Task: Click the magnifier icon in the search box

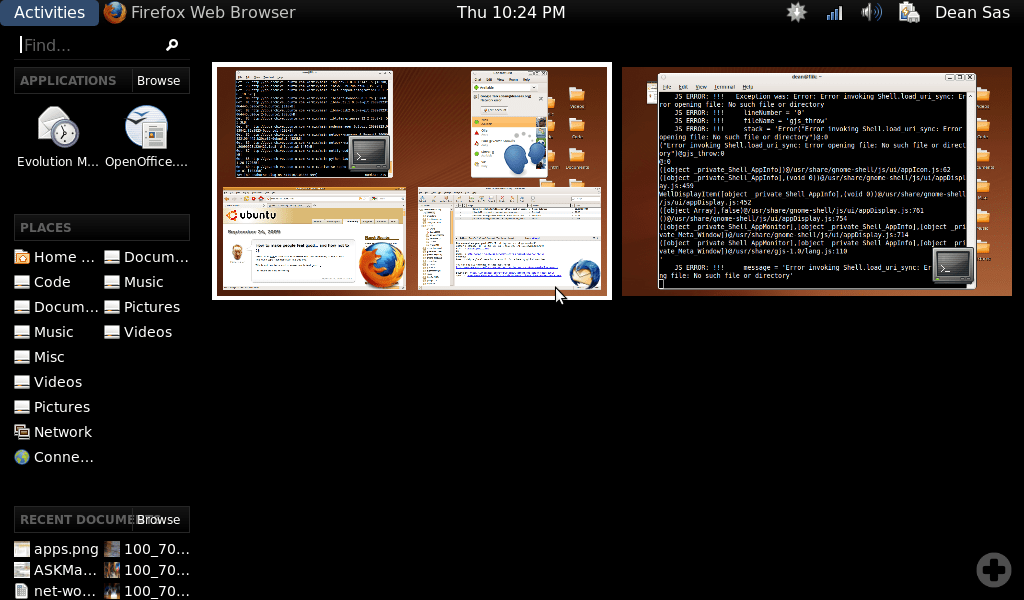Action: pyautogui.click(x=172, y=45)
